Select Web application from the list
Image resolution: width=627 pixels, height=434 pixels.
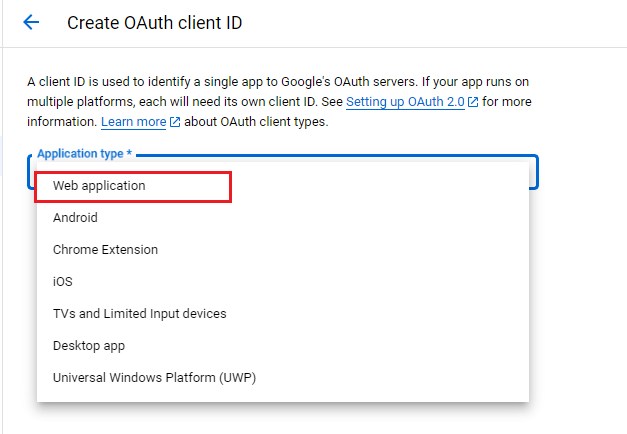(x=283, y=186)
